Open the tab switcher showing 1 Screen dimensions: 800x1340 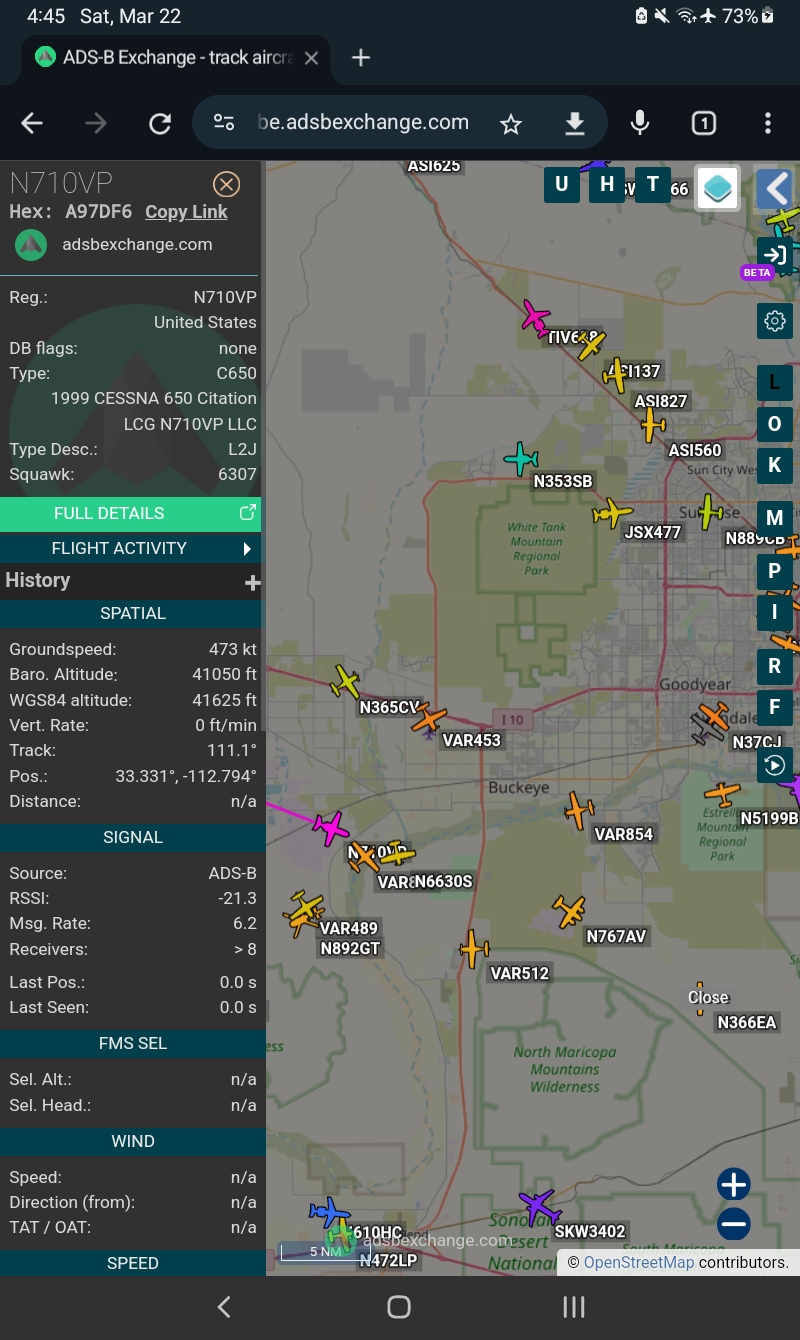(704, 123)
